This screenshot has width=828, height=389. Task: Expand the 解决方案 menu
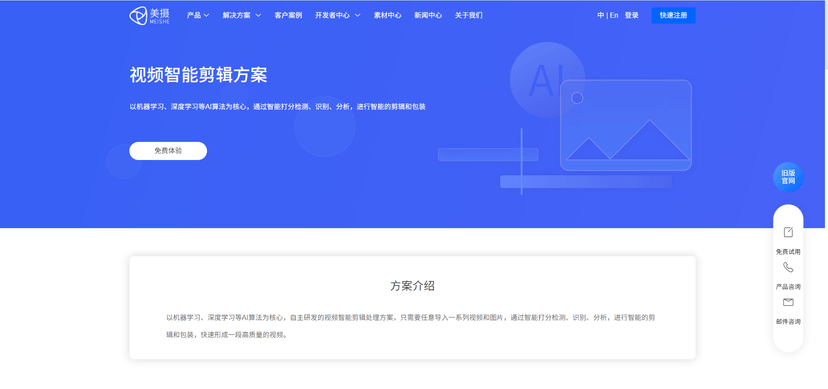(242, 15)
